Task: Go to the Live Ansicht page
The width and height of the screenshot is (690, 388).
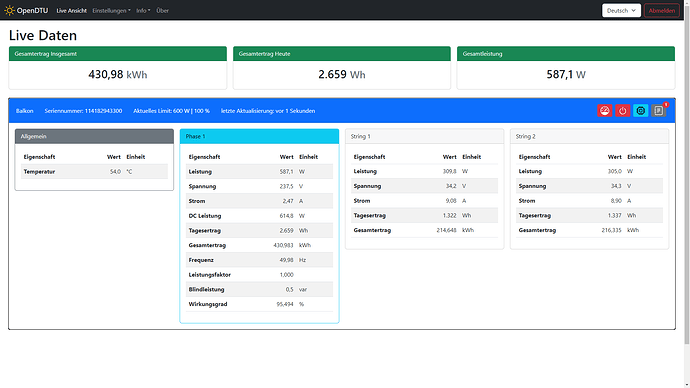Action: click(x=71, y=11)
